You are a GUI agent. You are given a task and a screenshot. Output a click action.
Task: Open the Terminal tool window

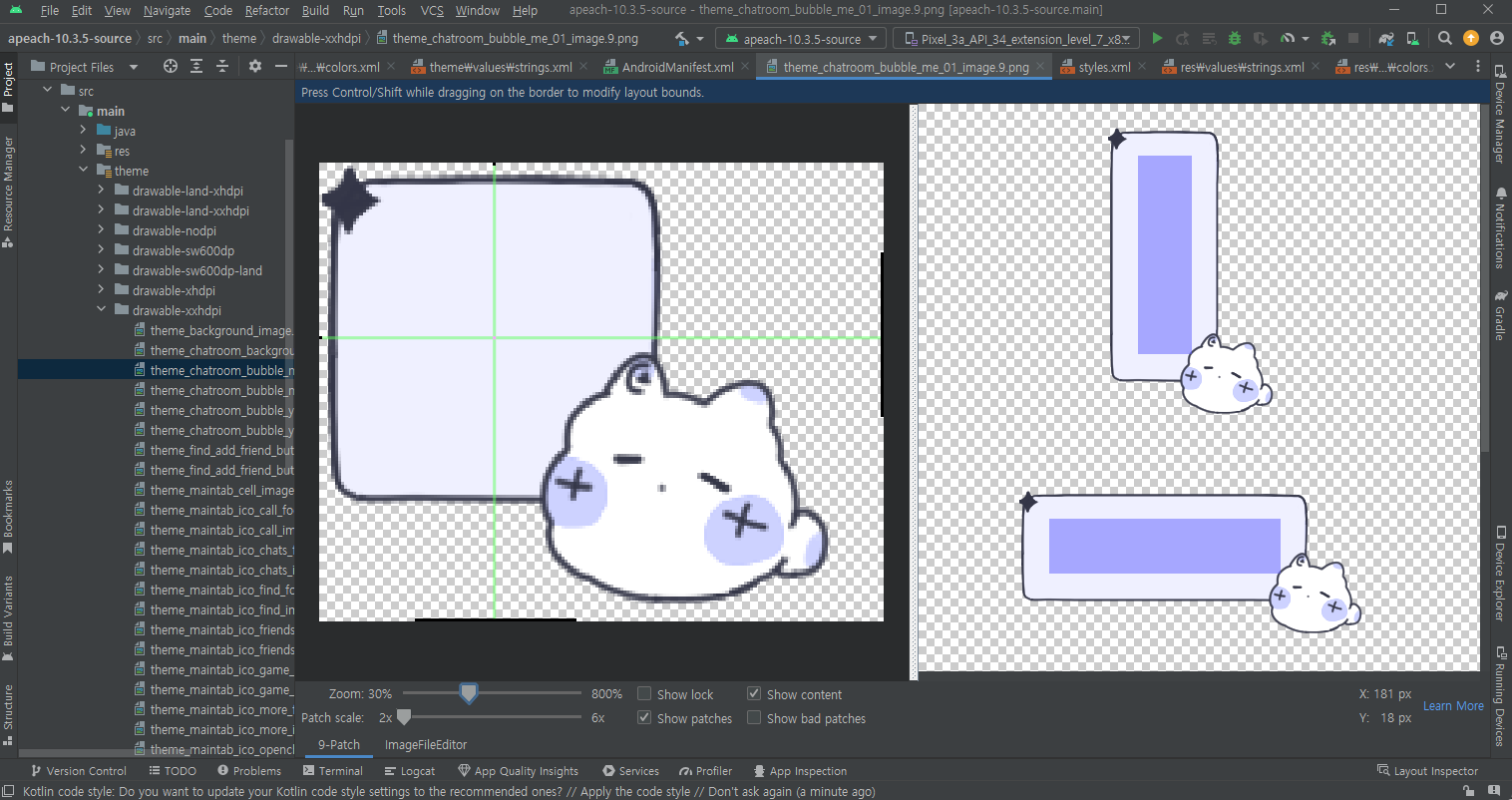point(331,770)
